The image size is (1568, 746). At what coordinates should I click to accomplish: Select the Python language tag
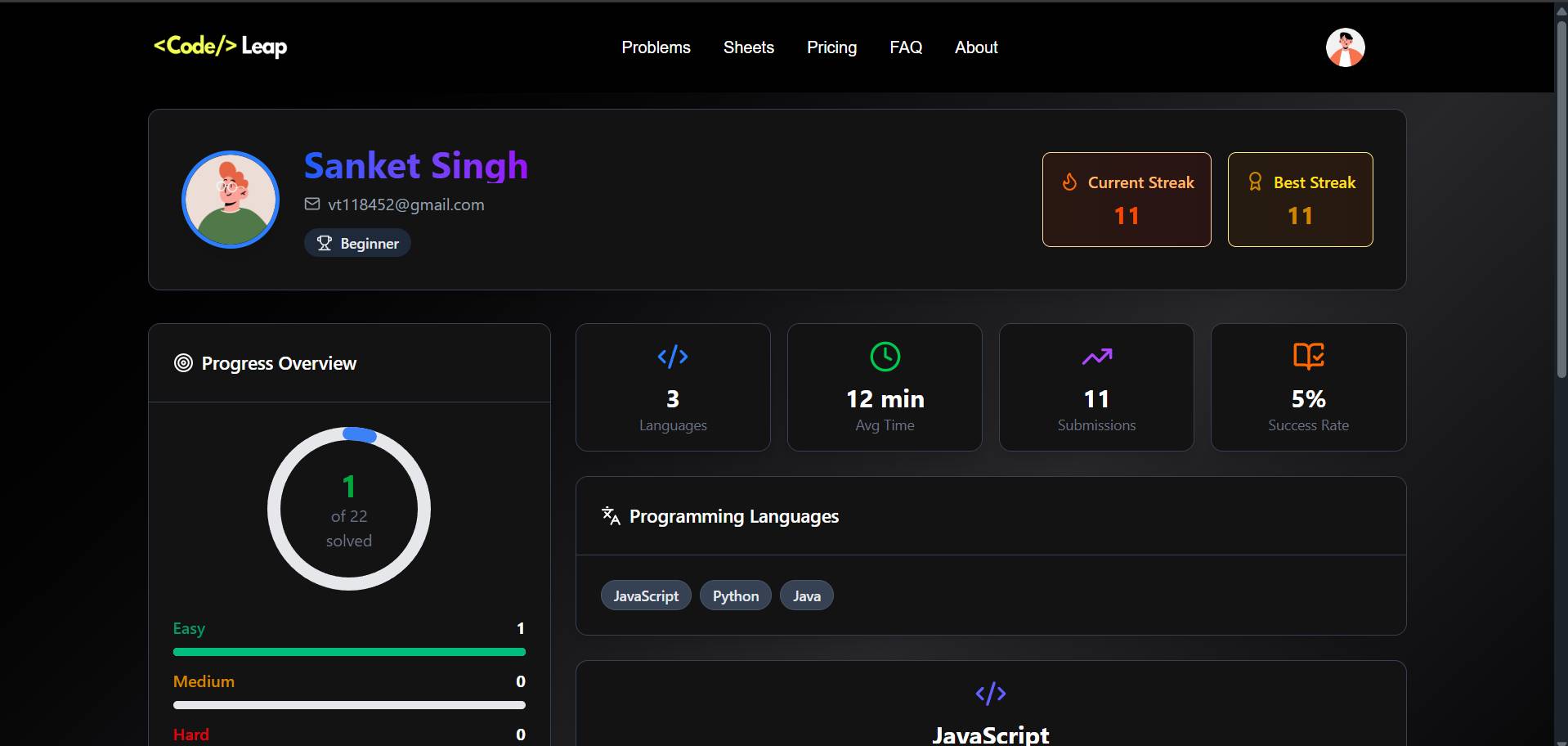(x=735, y=595)
